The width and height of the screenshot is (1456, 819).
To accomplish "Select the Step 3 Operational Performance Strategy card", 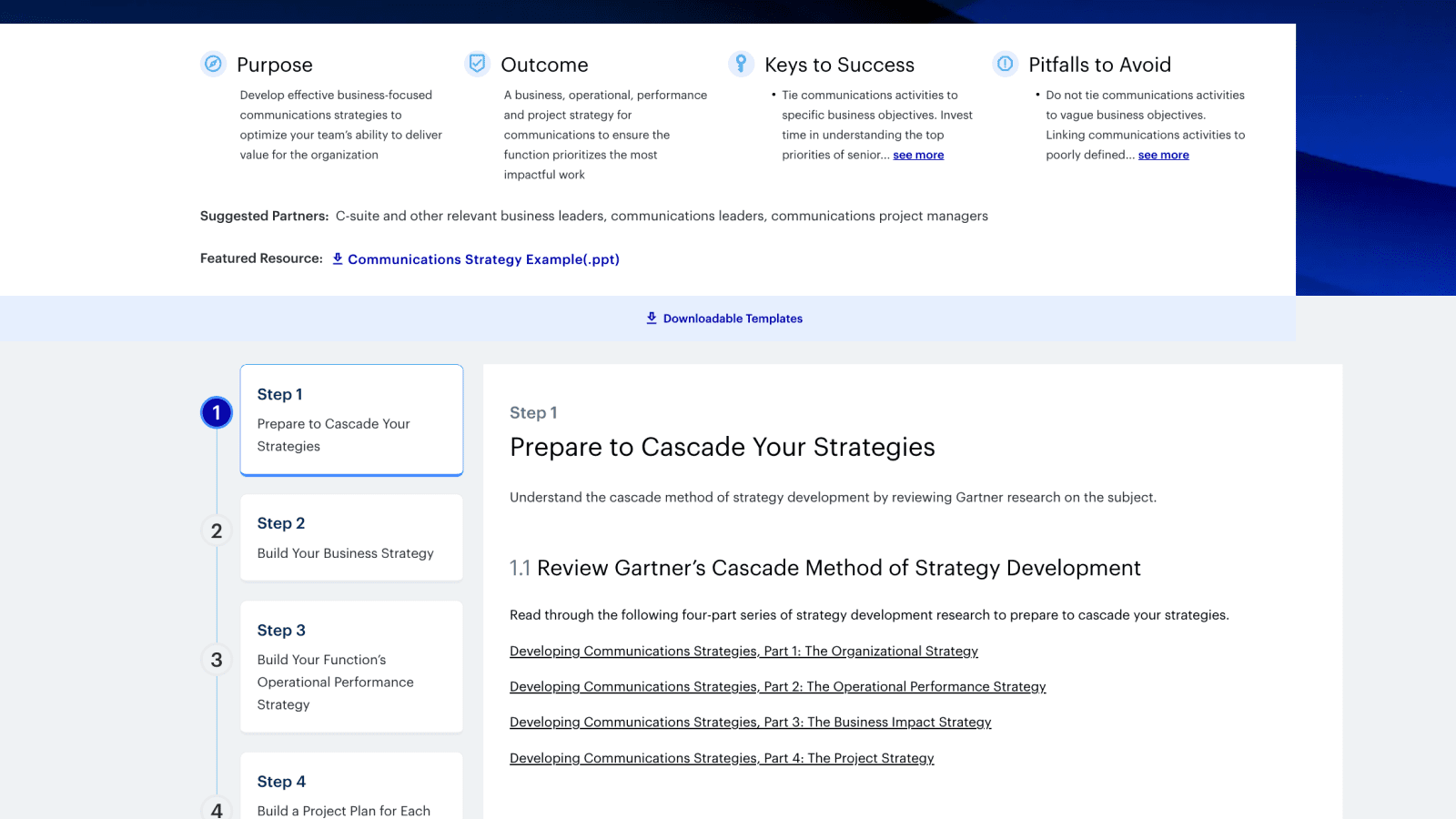I will (x=351, y=666).
